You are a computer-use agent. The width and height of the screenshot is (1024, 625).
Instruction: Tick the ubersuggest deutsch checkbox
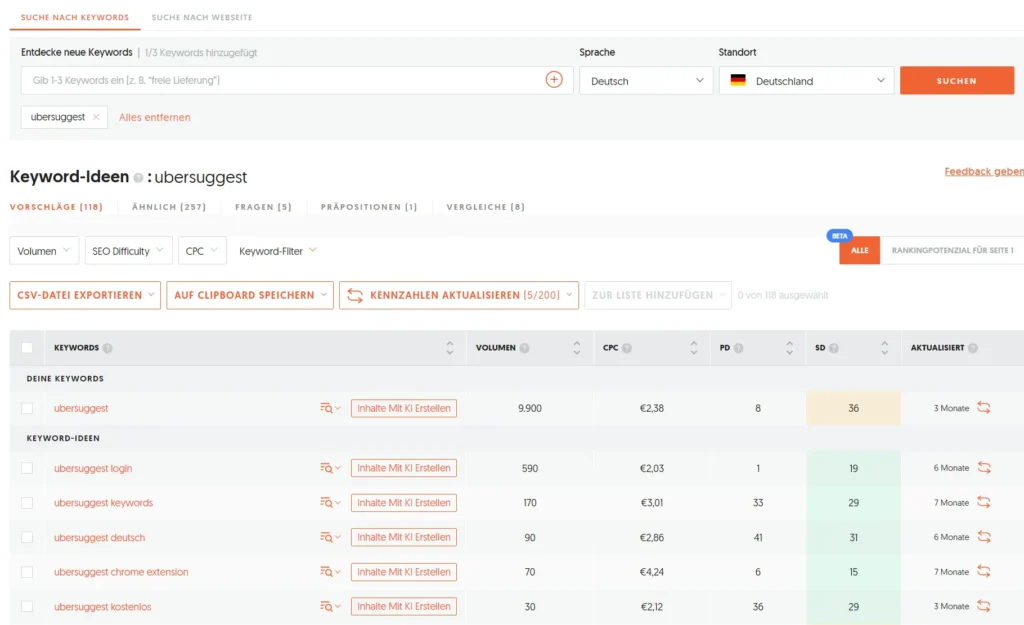click(x=27, y=538)
